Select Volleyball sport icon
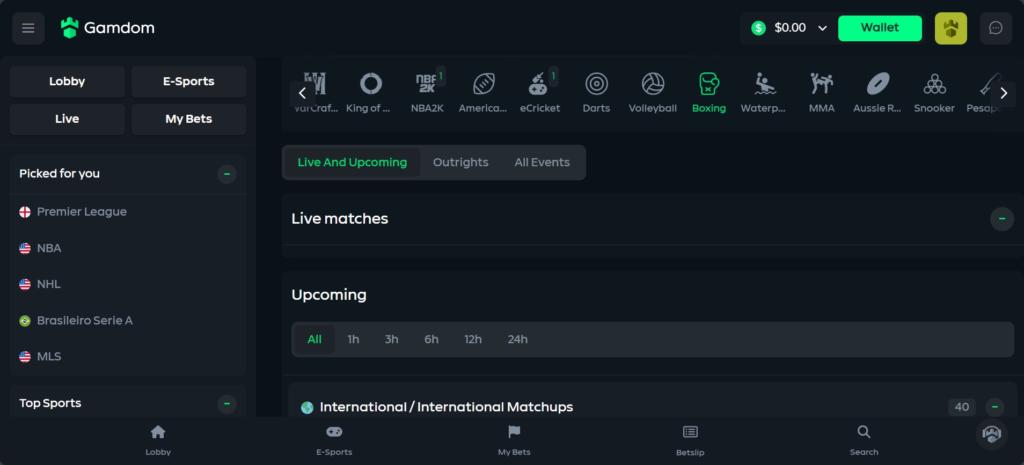The width and height of the screenshot is (1024, 465). click(x=652, y=93)
